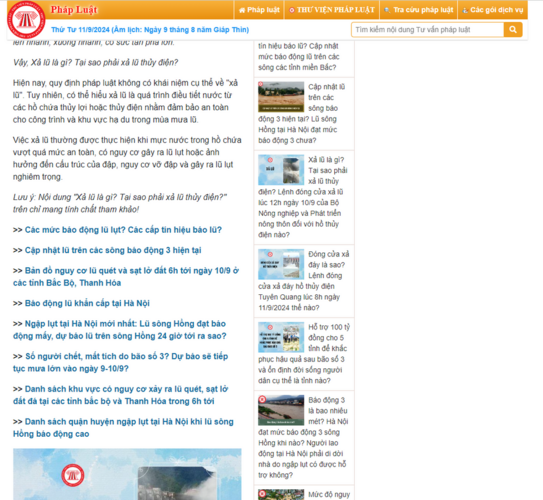
Task: Open the Pháp luật home menu item
Action: pos(259,10)
